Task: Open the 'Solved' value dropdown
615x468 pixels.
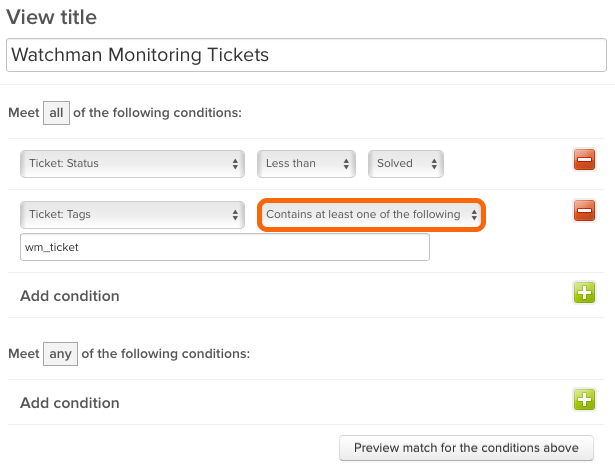Action: pos(406,163)
